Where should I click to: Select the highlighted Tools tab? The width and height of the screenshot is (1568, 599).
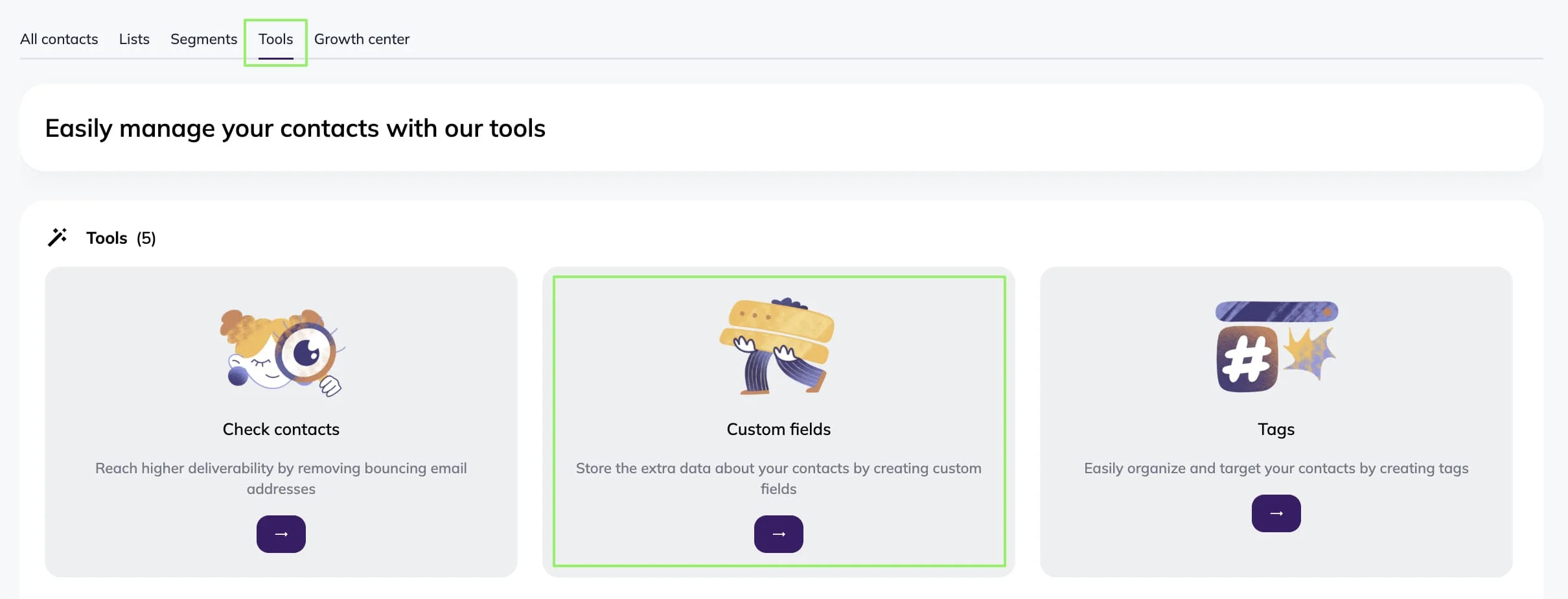[275, 39]
